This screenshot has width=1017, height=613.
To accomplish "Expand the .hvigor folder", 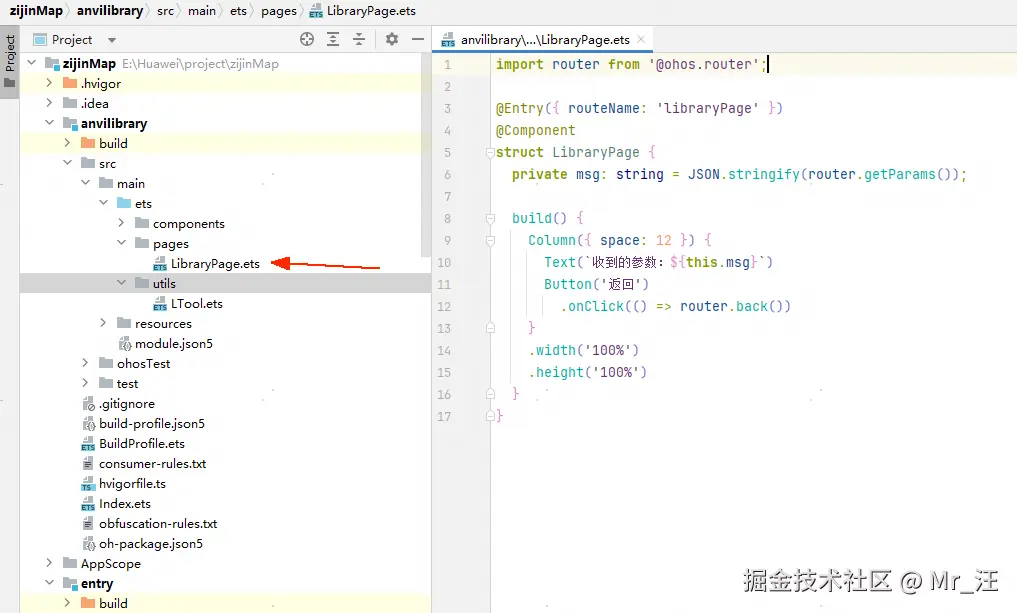I will click(49, 83).
